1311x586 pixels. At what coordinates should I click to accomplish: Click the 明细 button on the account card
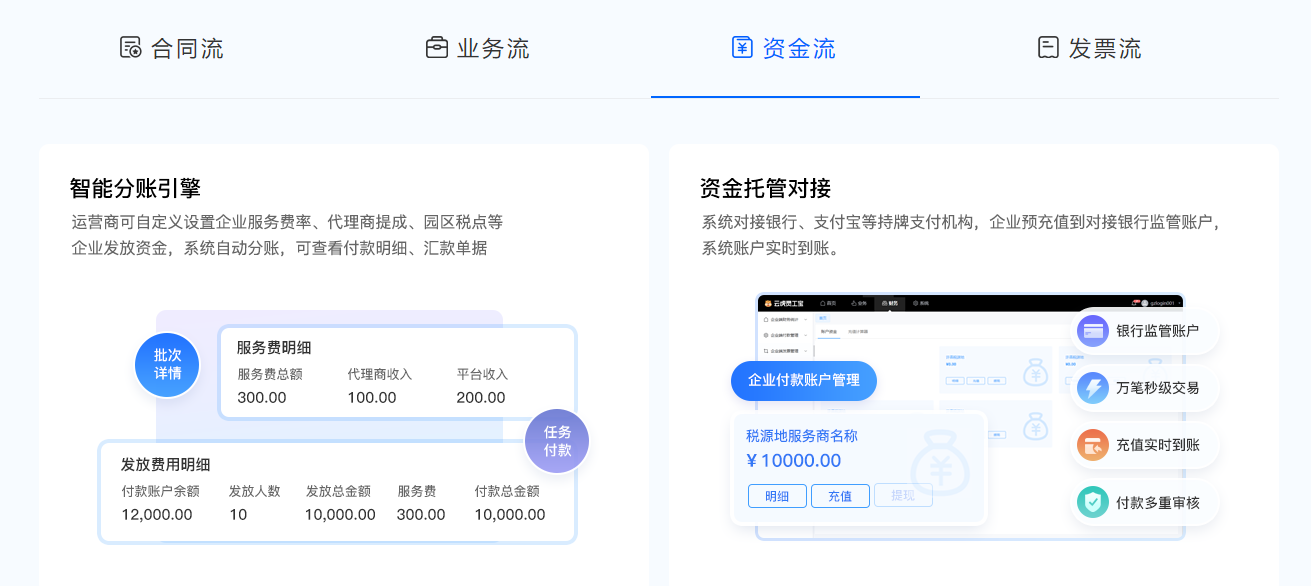[777, 495]
